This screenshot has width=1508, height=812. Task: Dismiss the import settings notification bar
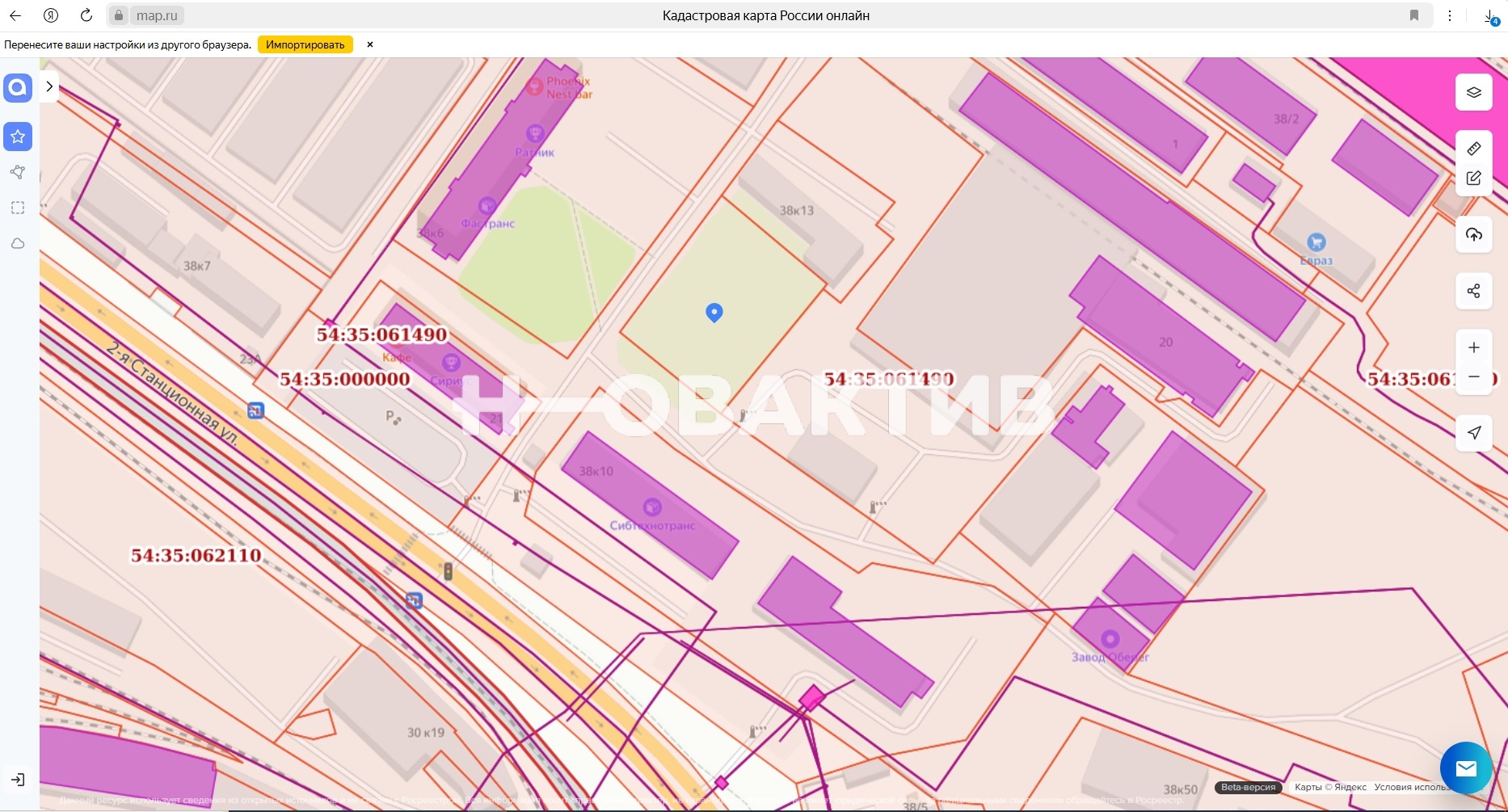click(370, 44)
